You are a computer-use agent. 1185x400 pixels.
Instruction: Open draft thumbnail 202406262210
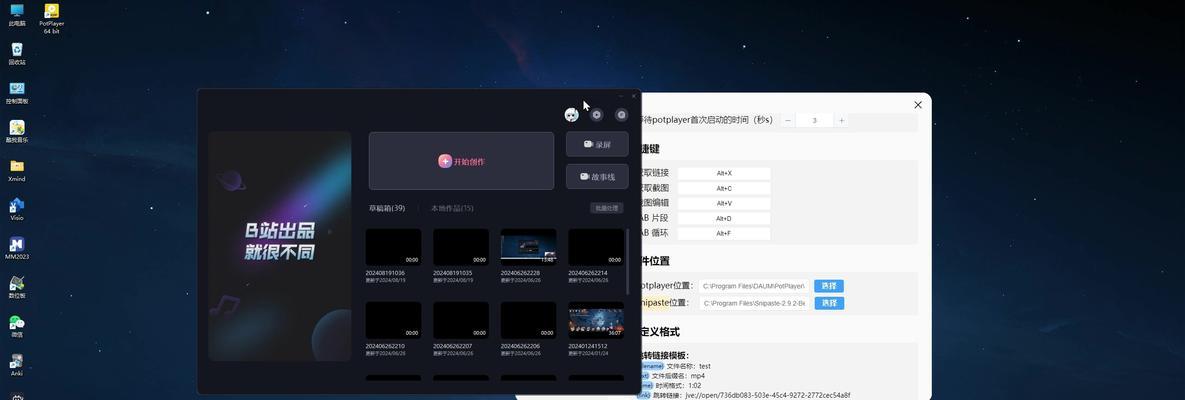click(393, 321)
